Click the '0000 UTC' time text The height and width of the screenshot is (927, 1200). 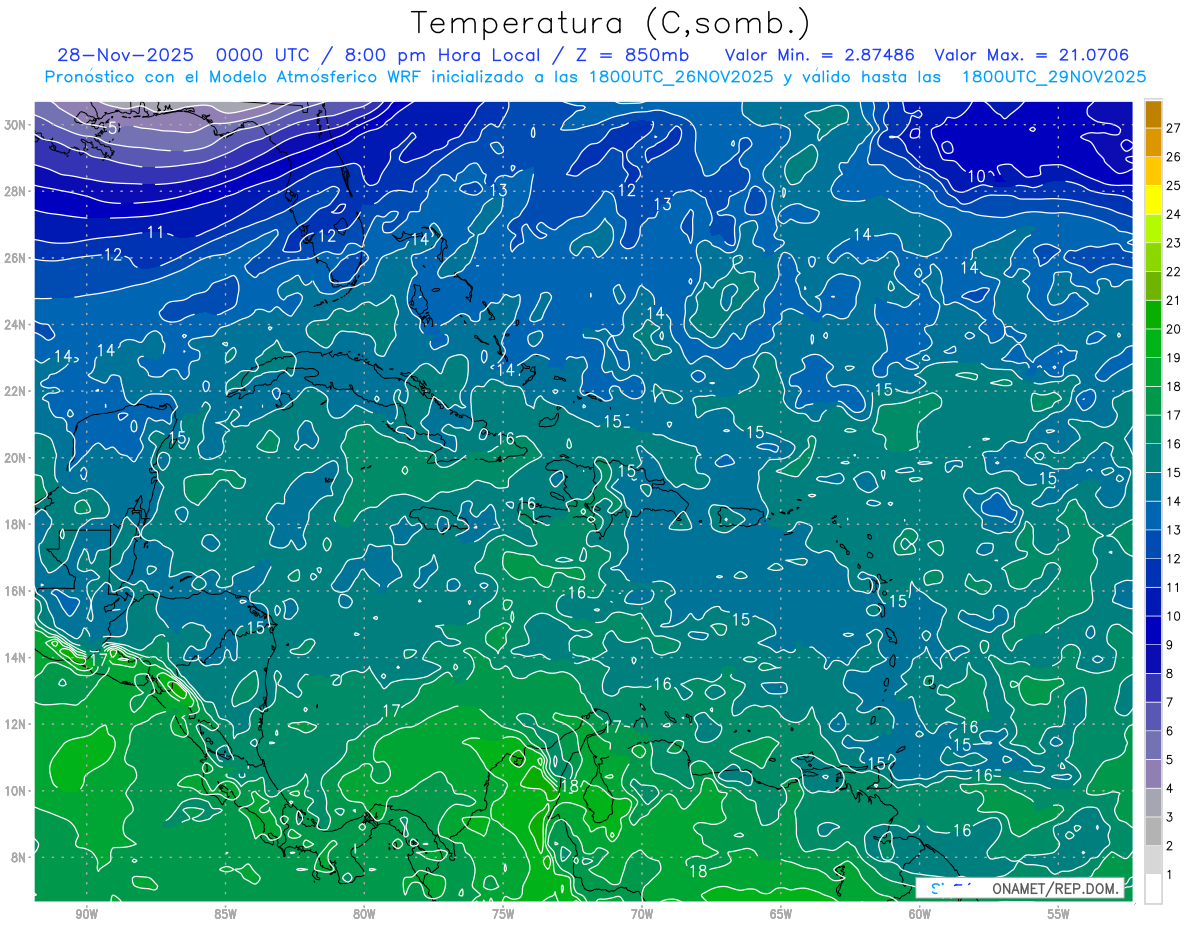pyautogui.click(x=265, y=55)
